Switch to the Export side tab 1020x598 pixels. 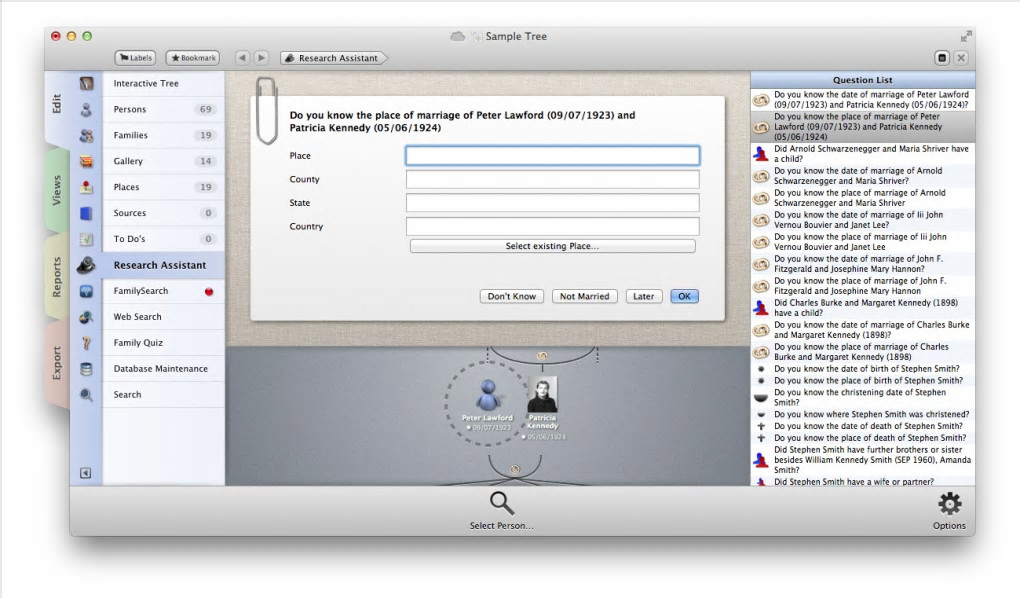[57, 362]
